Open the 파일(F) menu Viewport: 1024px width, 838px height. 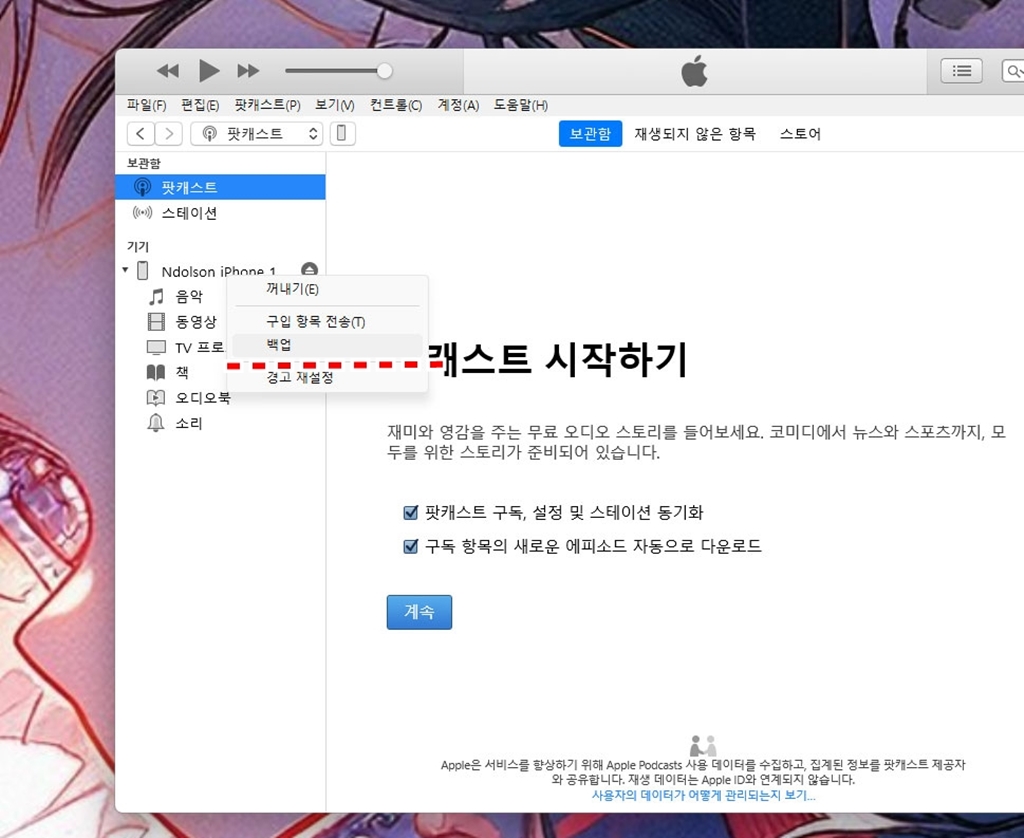(x=146, y=105)
